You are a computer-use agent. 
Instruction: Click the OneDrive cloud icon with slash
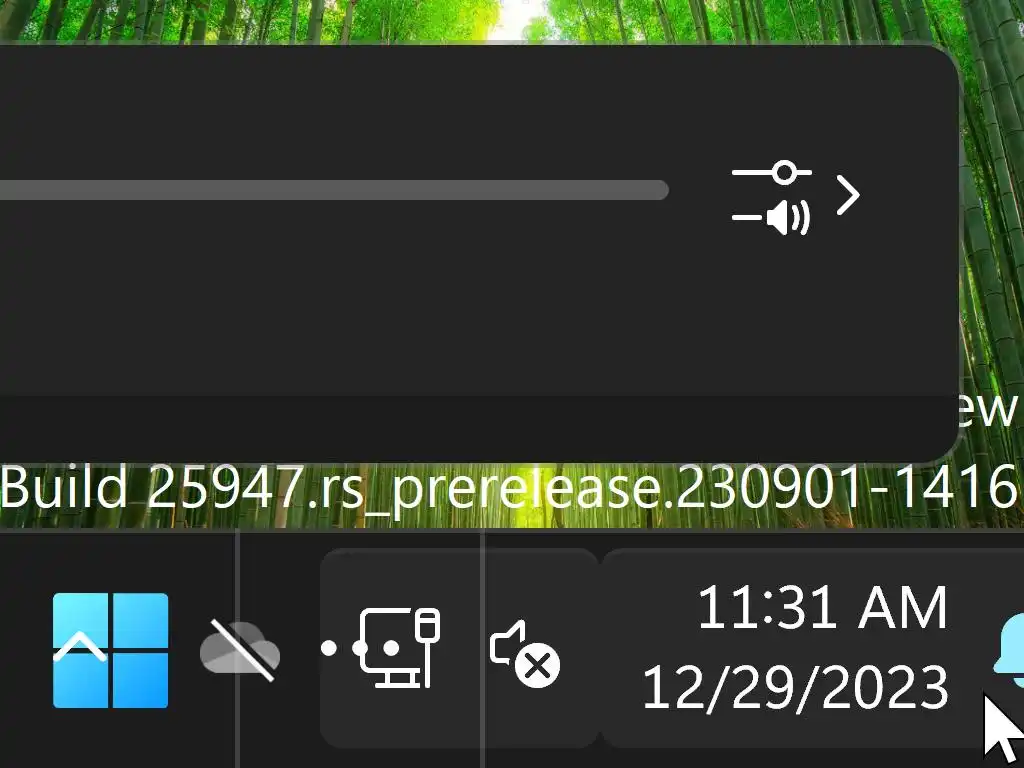[x=240, y=650]
